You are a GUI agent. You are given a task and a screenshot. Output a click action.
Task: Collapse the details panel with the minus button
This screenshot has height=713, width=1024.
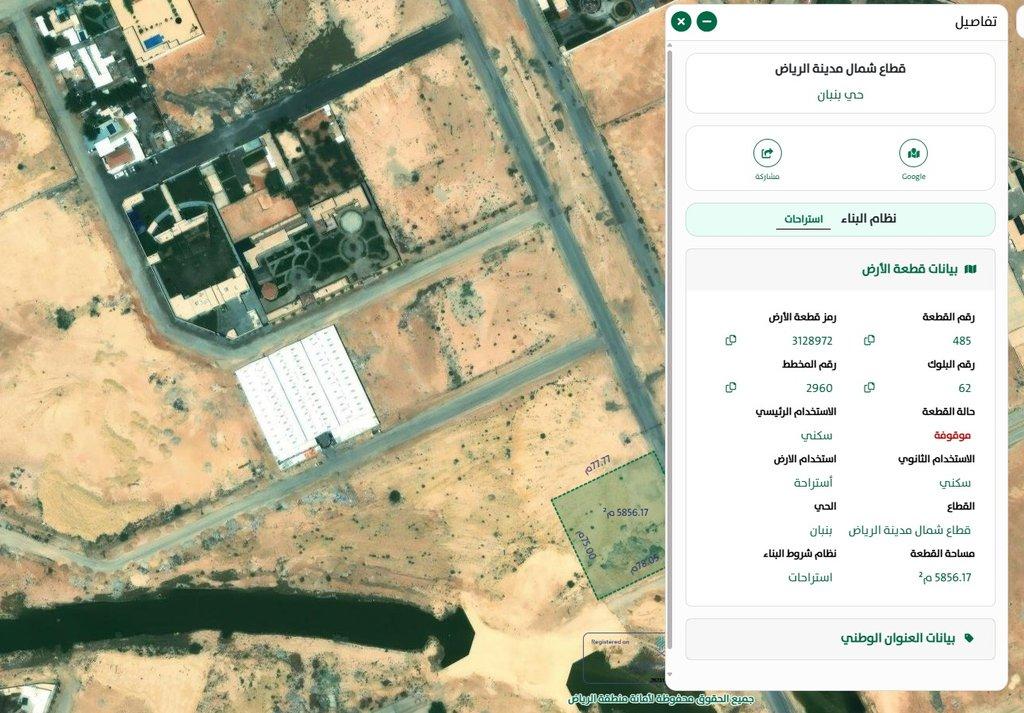706,22
